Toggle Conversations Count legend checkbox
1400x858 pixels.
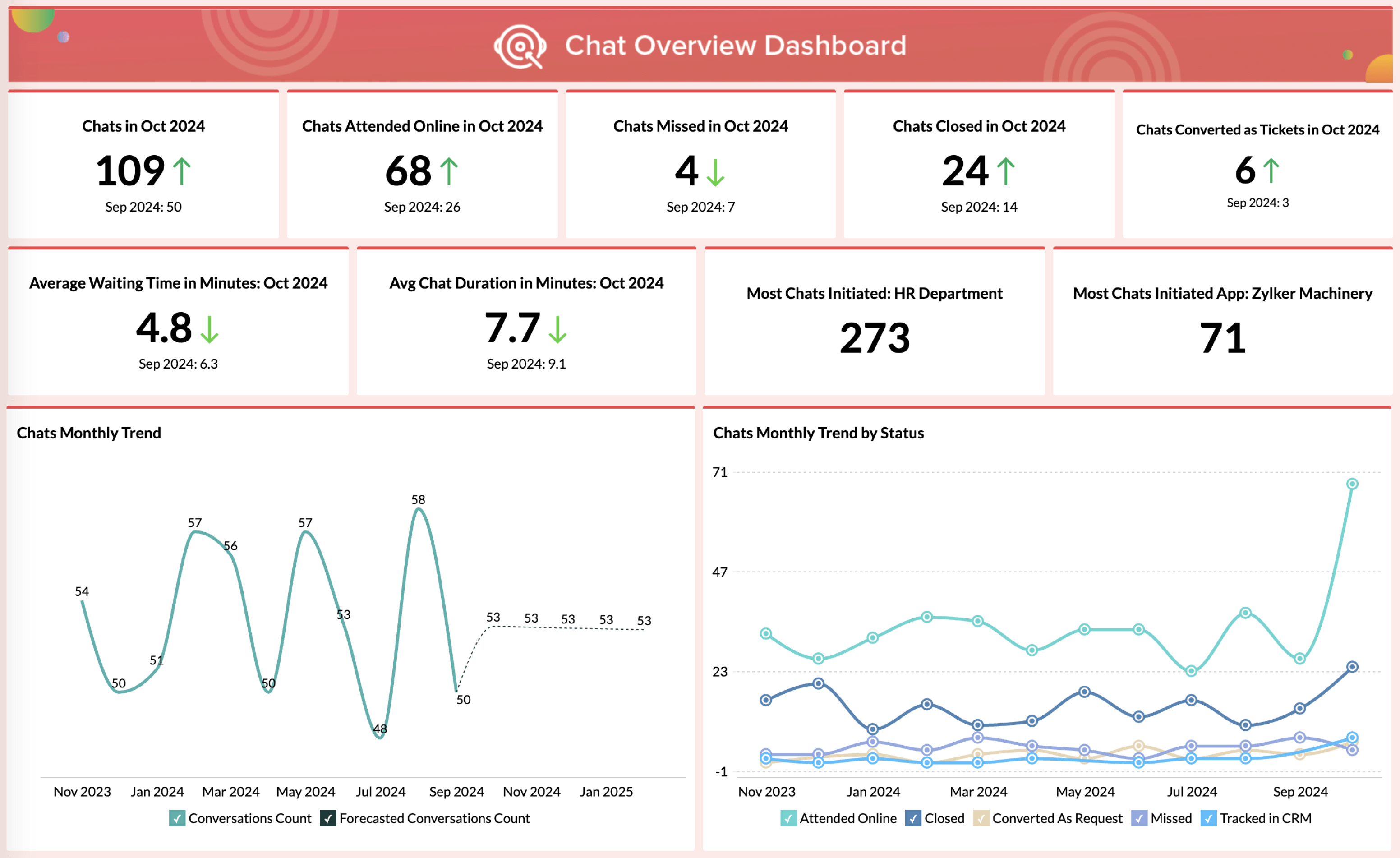(177, 818)
